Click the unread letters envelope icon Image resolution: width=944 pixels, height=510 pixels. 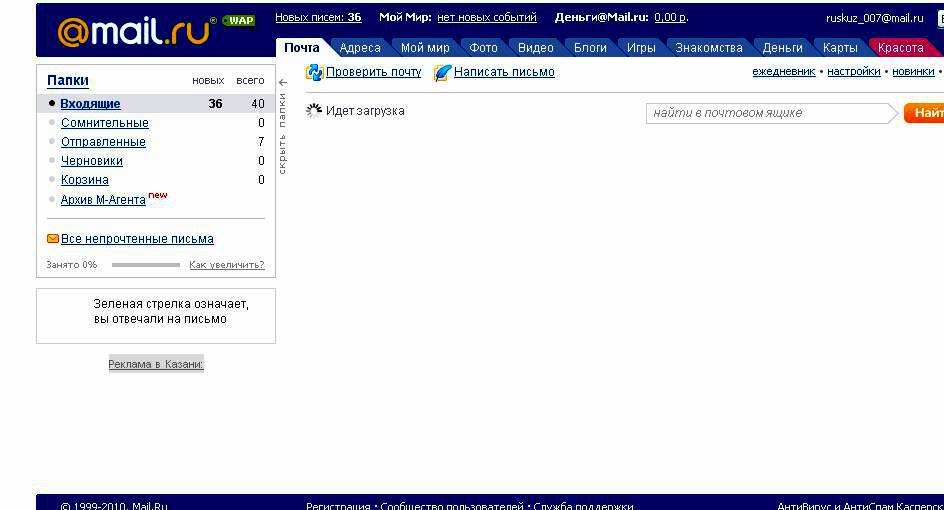[x=53, y=239]
